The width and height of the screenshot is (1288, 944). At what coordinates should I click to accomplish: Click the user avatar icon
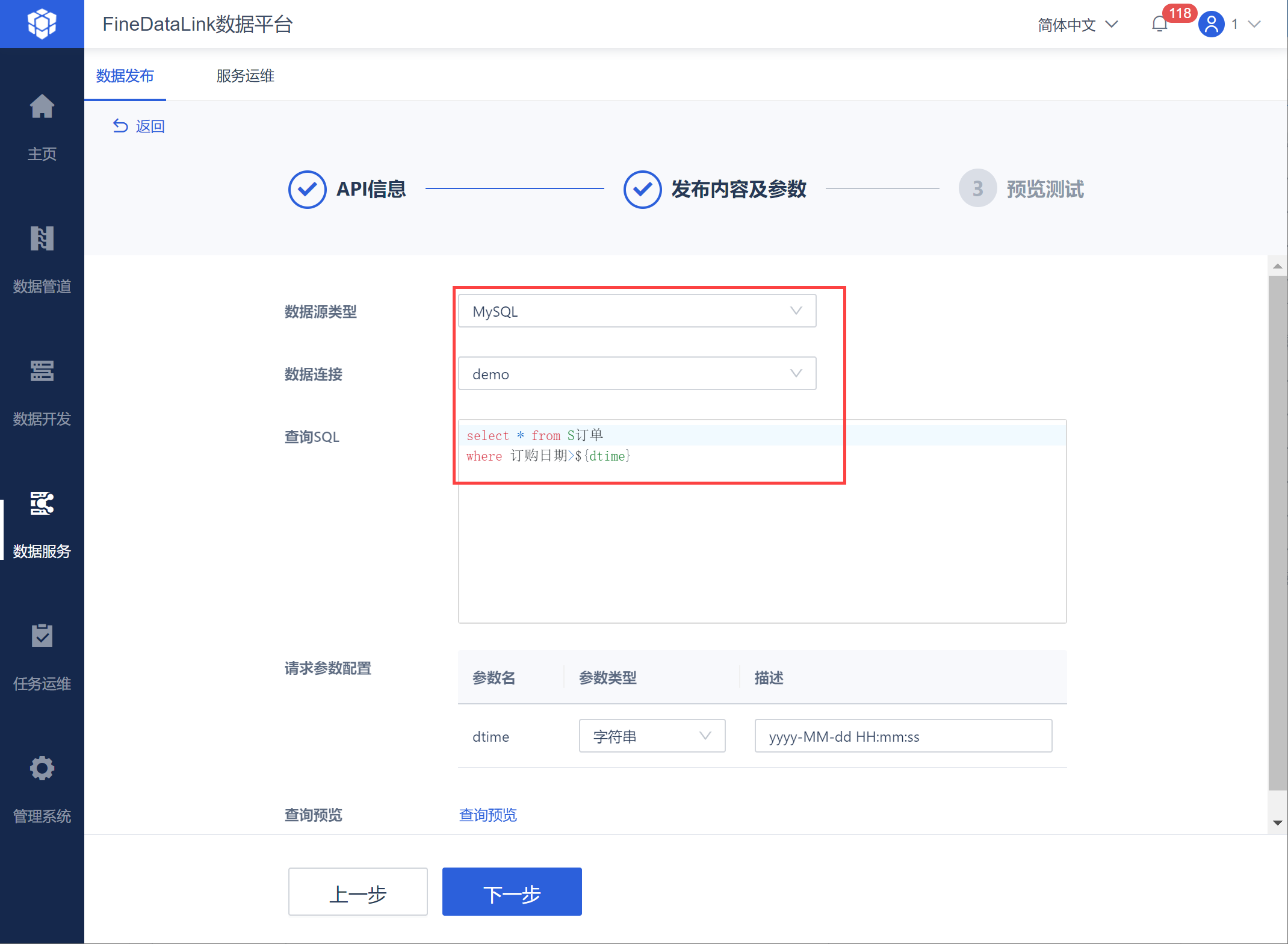pos(1211,24)
